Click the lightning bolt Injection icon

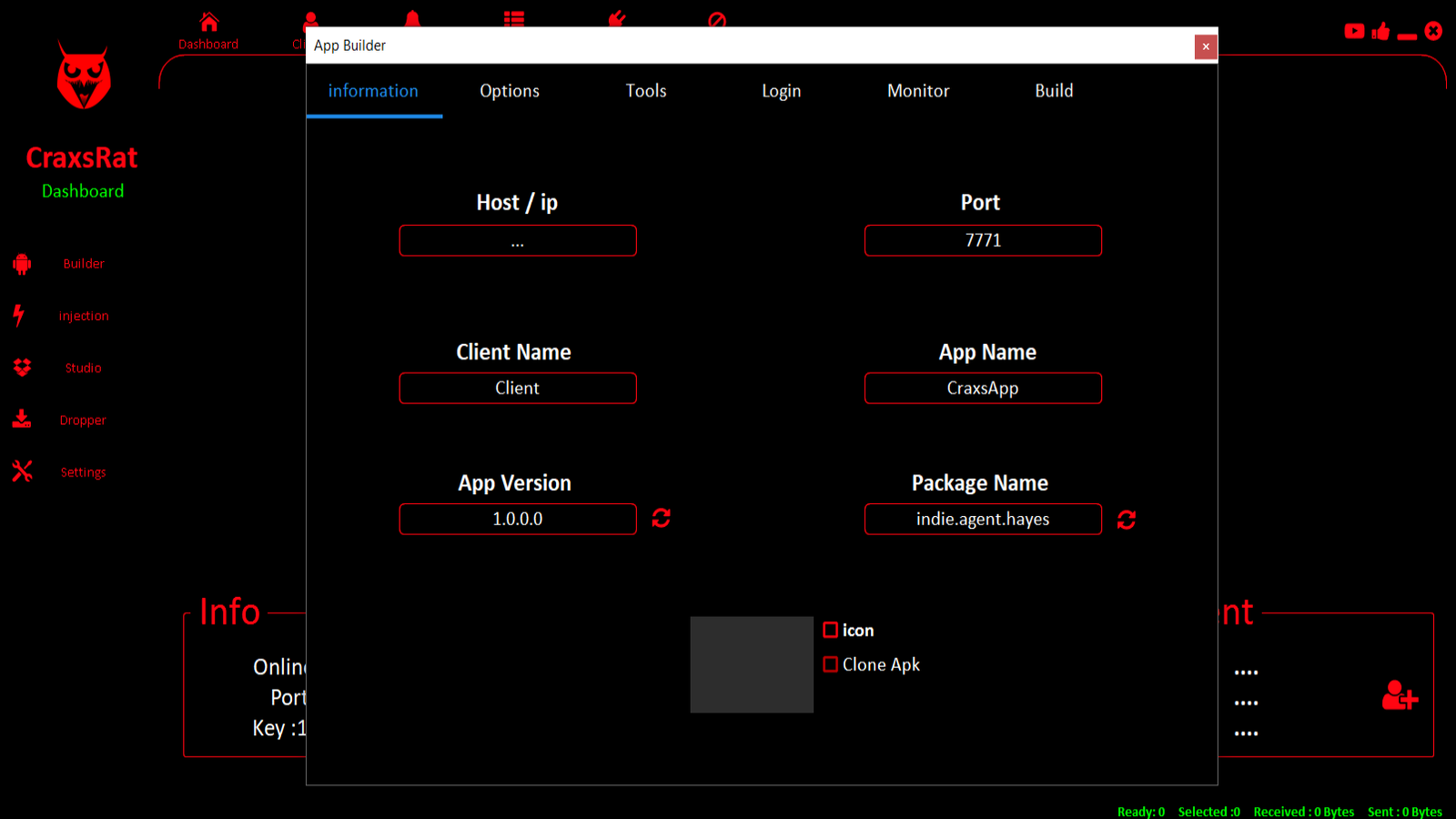(18, 315)
